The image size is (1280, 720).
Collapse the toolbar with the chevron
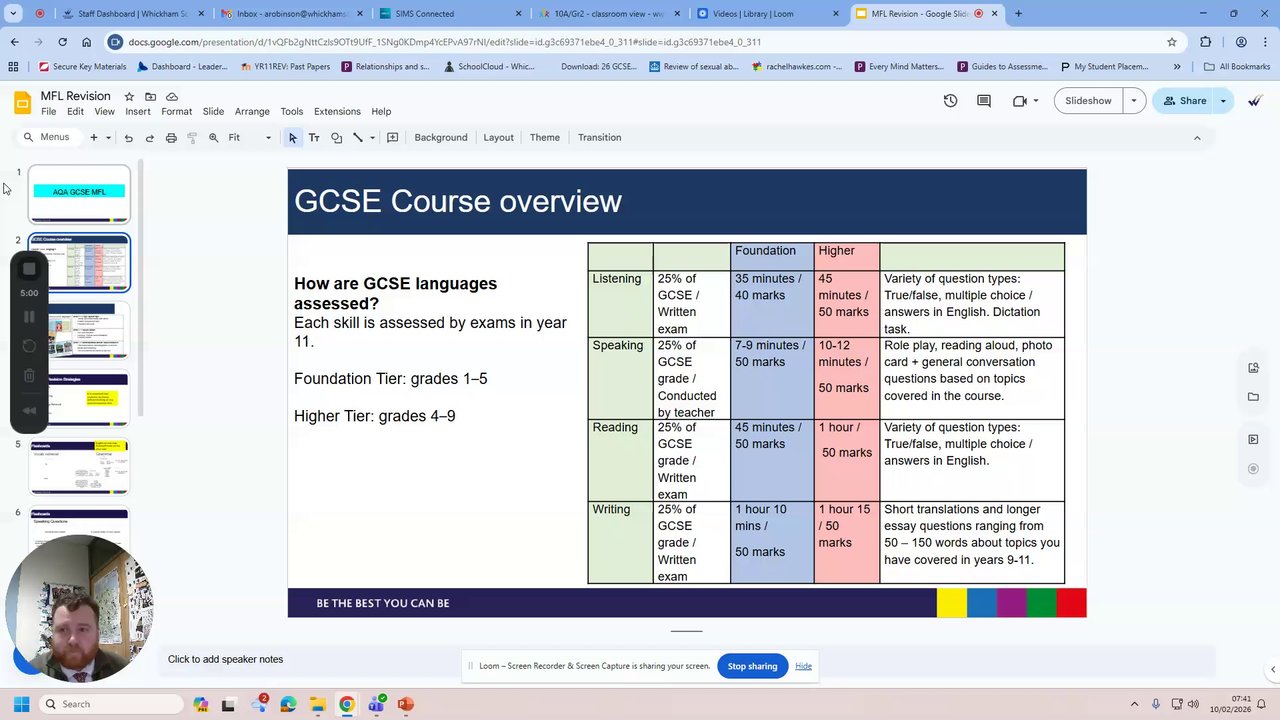(1197, 138)
